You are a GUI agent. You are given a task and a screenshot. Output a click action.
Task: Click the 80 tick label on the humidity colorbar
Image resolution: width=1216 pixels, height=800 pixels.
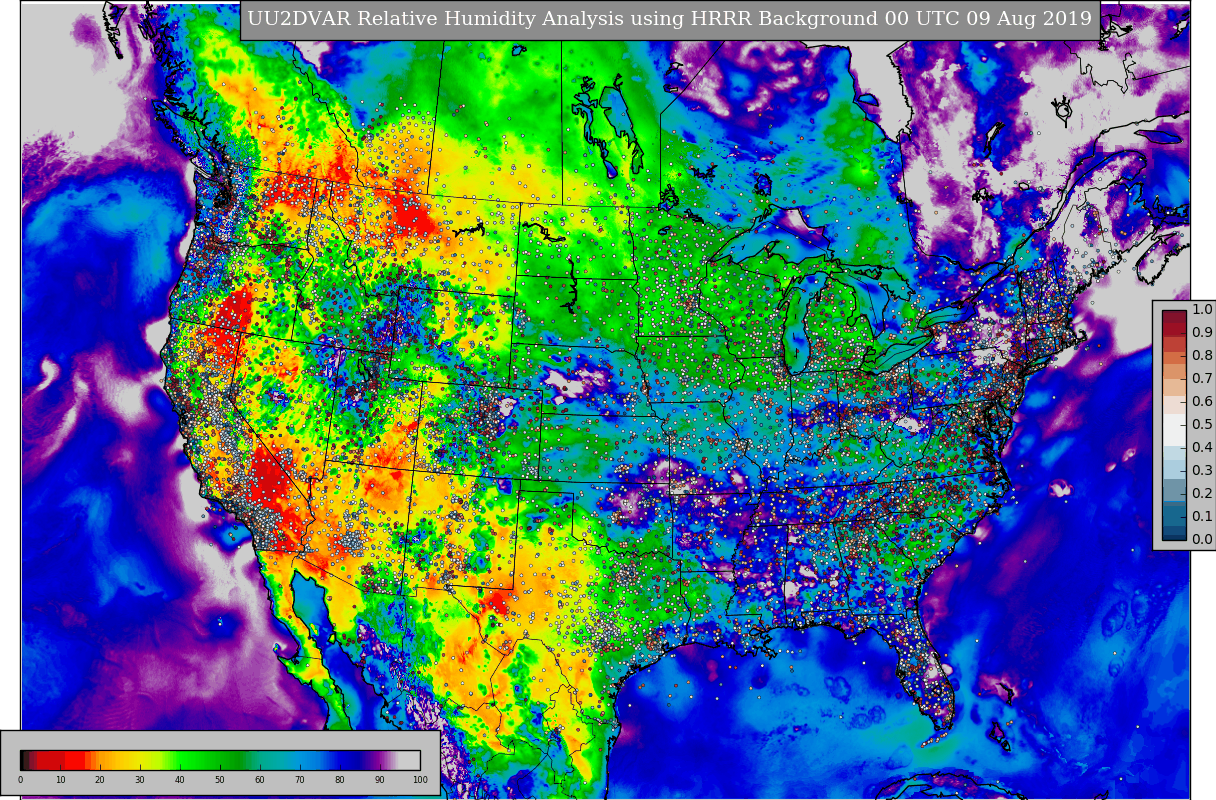[340, 780]
